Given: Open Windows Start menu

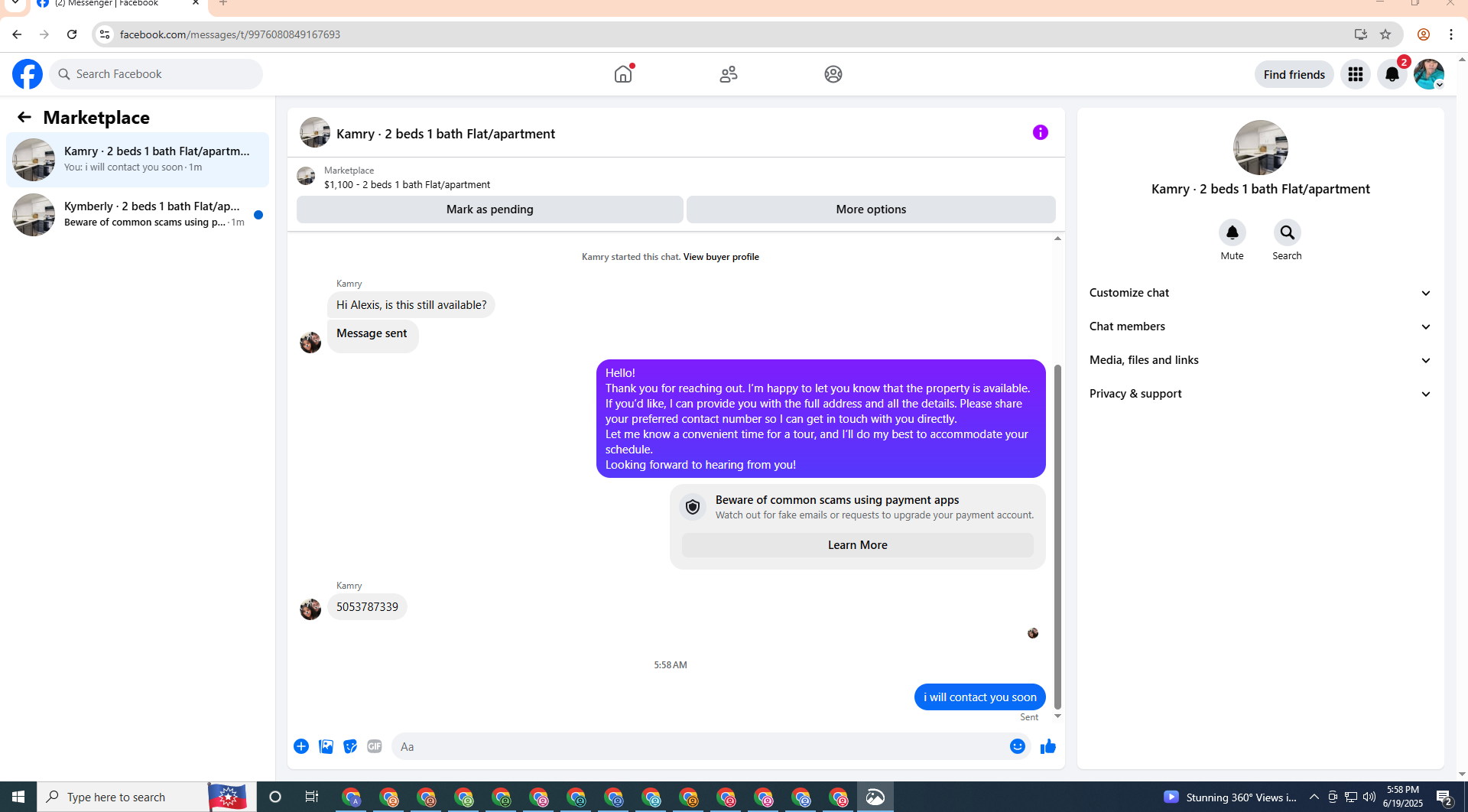Looking at the screenshot, I should click(18, 797).
